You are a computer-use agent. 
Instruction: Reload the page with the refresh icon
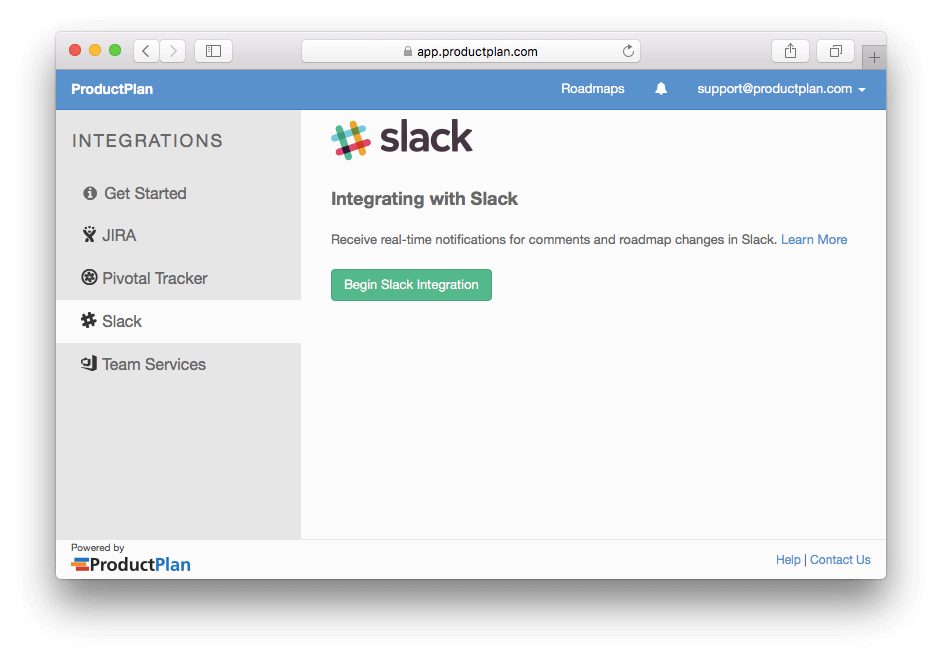628,51
